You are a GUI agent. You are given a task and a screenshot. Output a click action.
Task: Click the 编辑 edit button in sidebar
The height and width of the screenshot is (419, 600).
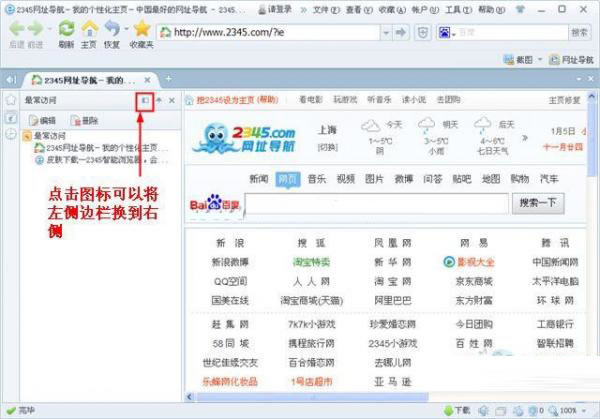[x=43, y=121]
